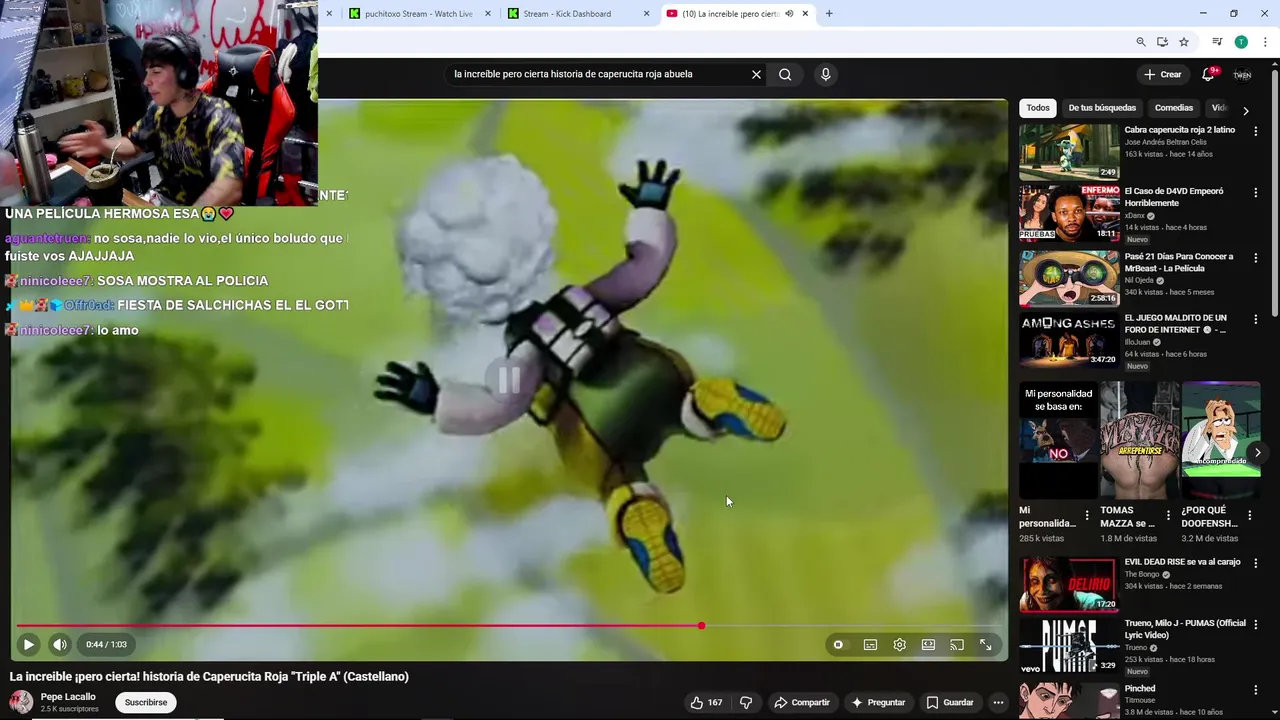Image resolution: width=1280 pixels, height=720 pixels.
Task: Open Trueno Milo J PUMAS video title
Action: (1185, 629)
